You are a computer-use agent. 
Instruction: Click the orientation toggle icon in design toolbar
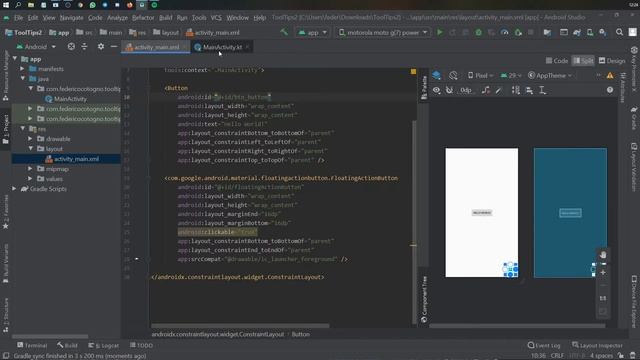(453, 76)
